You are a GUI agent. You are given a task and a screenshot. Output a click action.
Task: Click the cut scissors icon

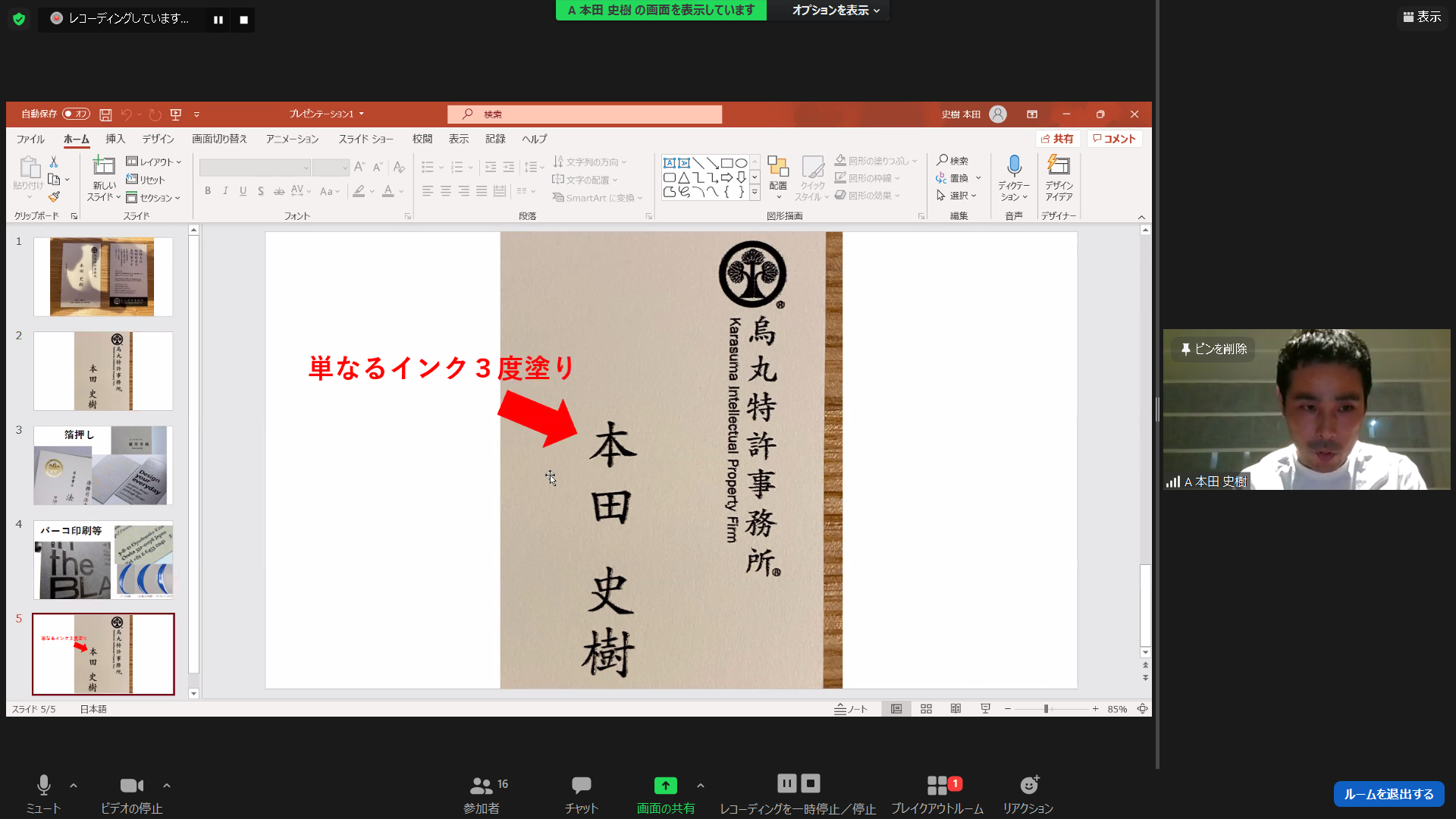[x=54, y=162]
